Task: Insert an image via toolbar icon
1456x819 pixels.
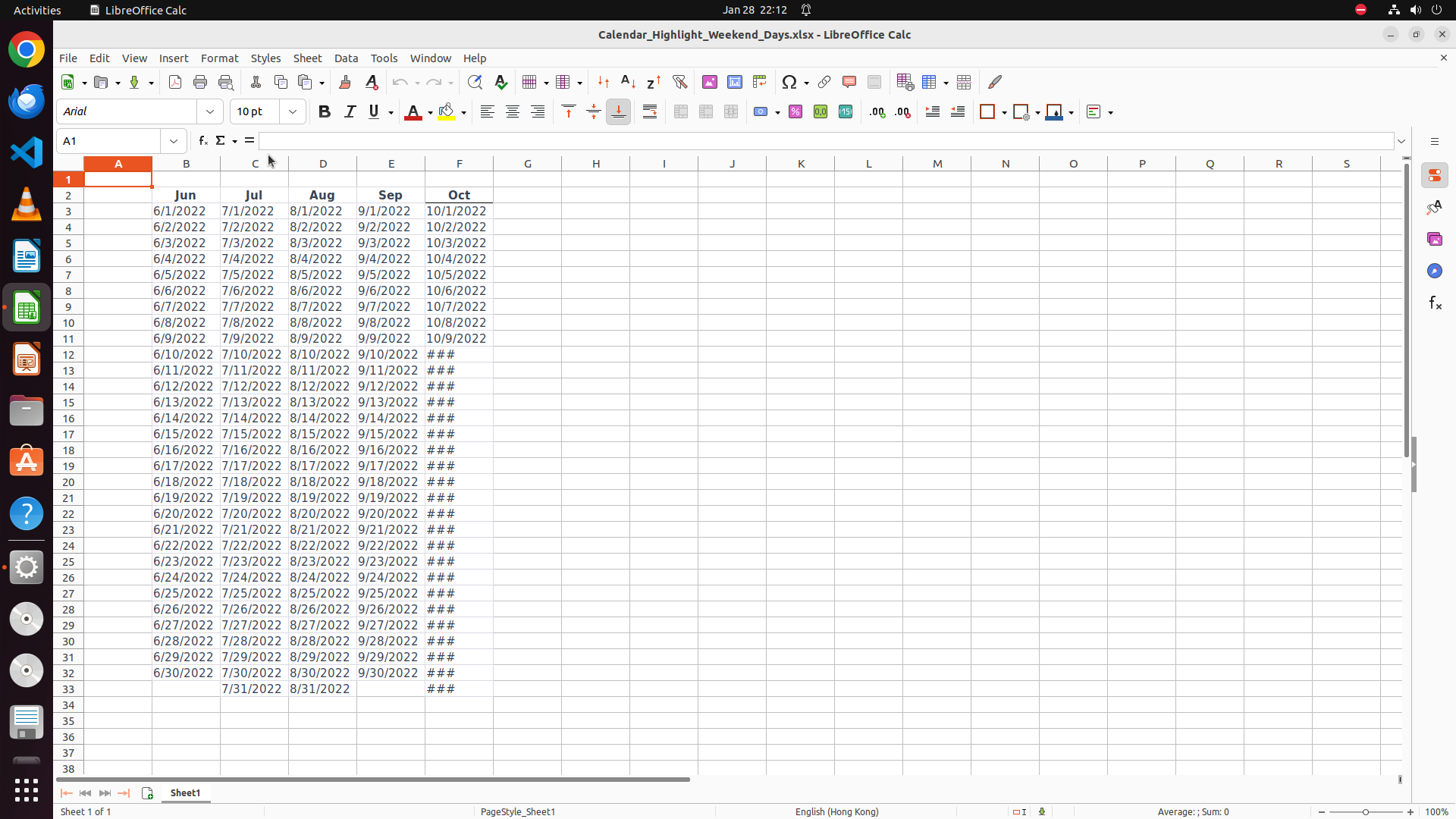Action: coord(710,82)
